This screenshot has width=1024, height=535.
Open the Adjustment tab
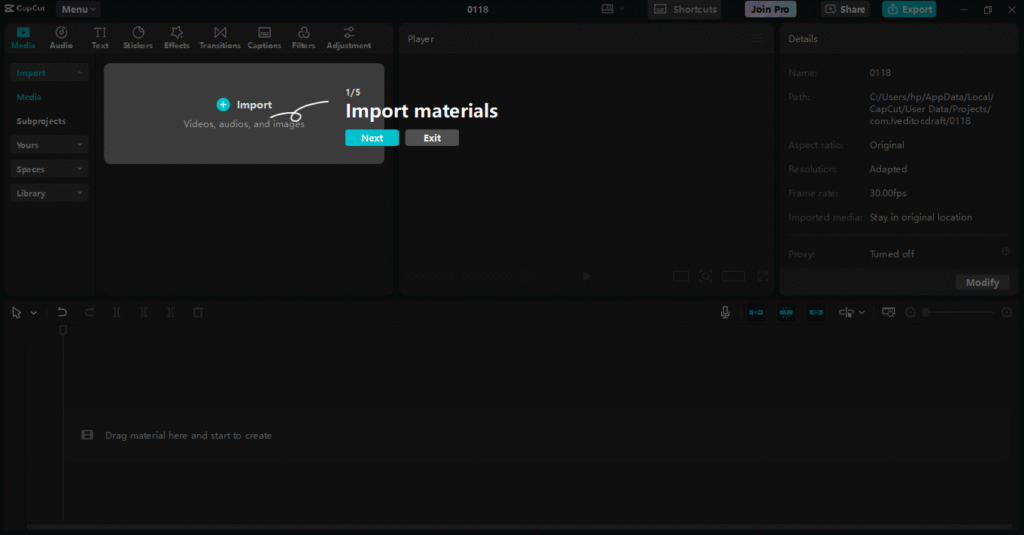click(349, 38)
